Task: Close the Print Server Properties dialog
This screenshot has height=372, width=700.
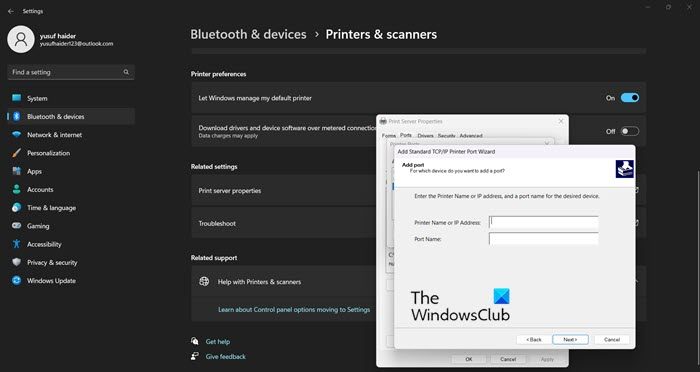Action: tap(561, 121)
